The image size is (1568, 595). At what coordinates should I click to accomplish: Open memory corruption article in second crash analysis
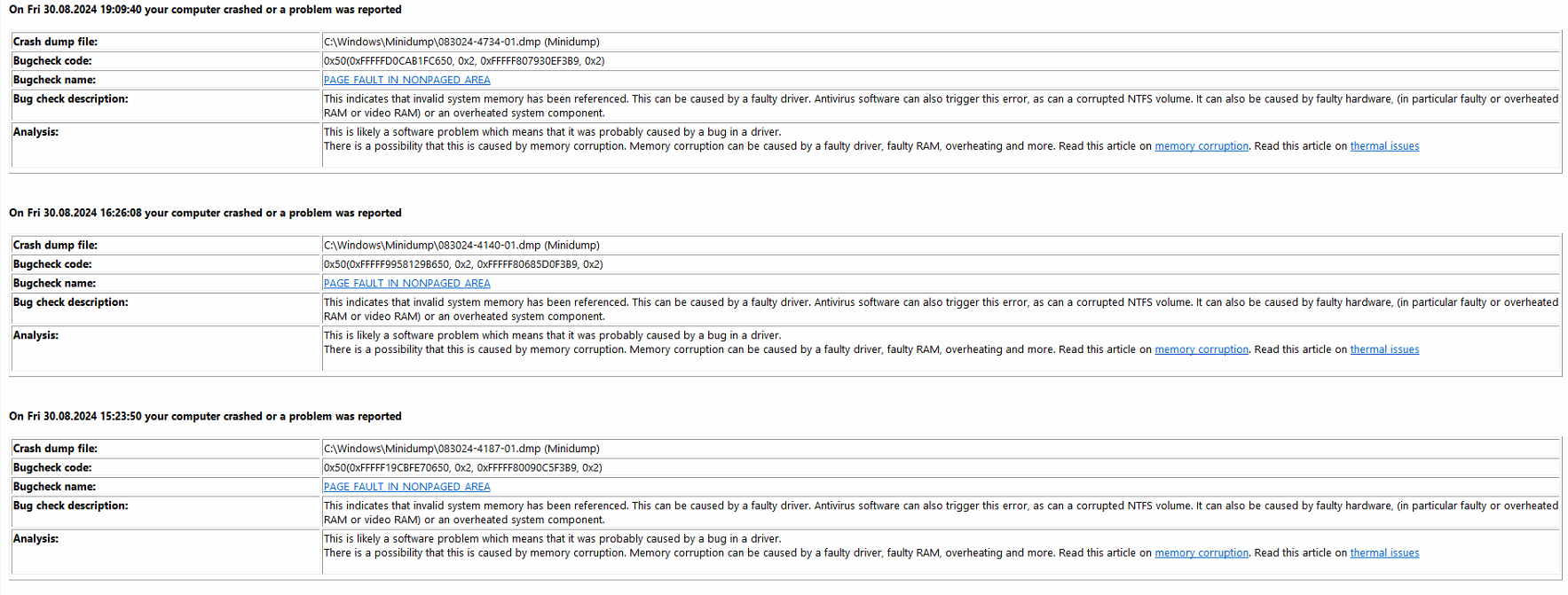pyautogui.click(x=1202, y=349)
